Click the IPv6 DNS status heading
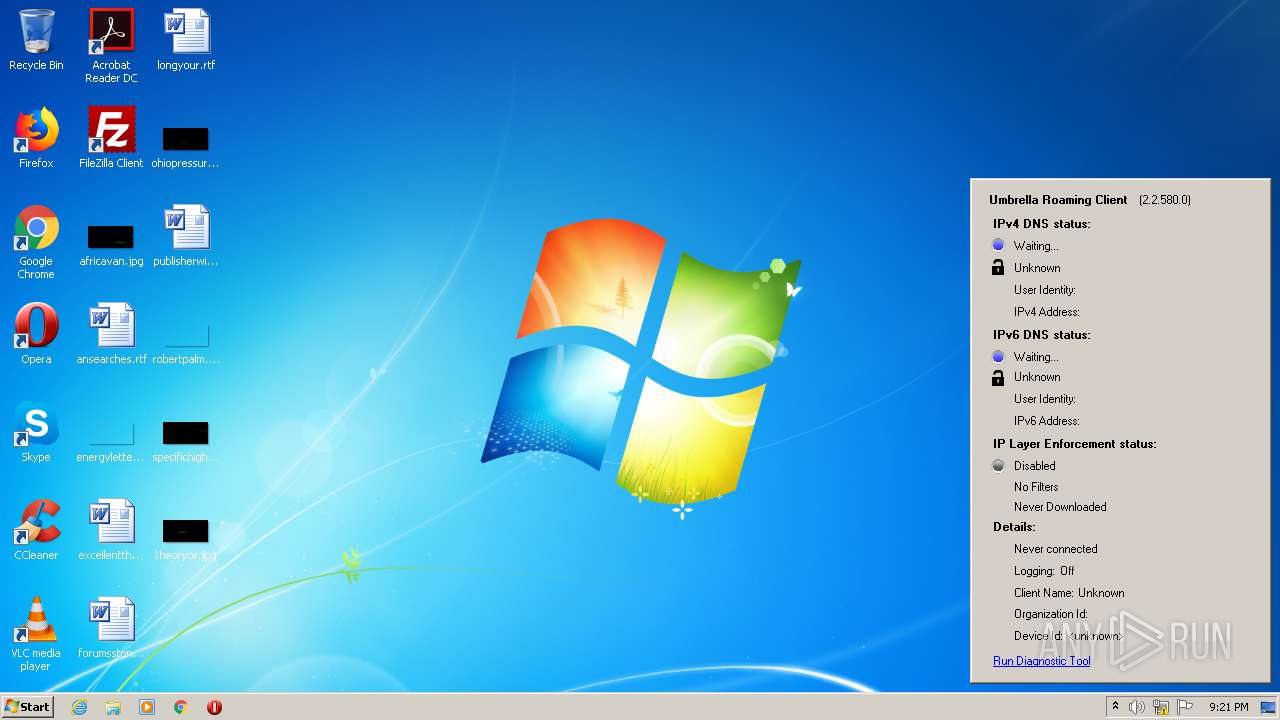This screenshot has height=720, width=1280. [1041, 335]
